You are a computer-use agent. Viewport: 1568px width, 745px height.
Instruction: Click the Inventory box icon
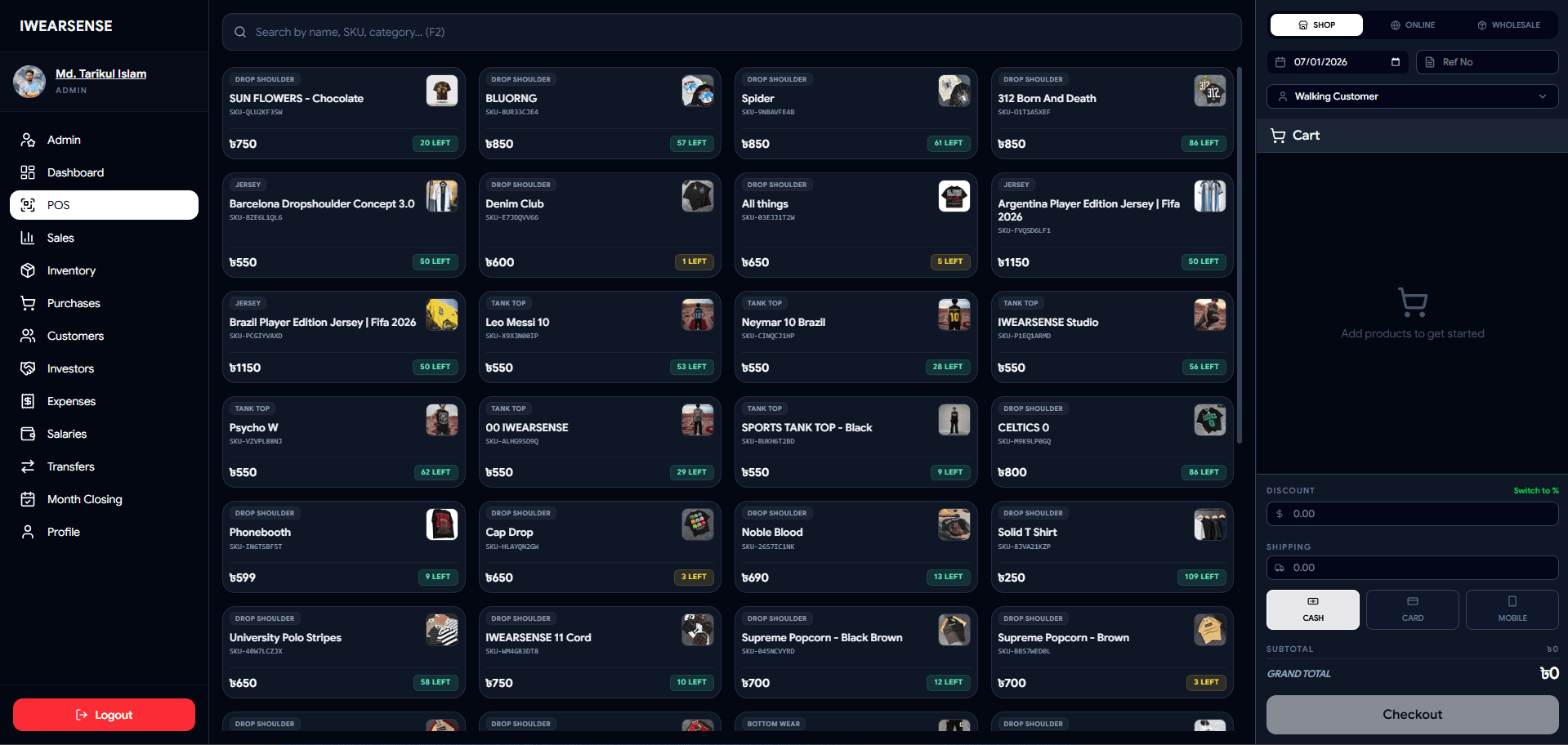[28, 270]
